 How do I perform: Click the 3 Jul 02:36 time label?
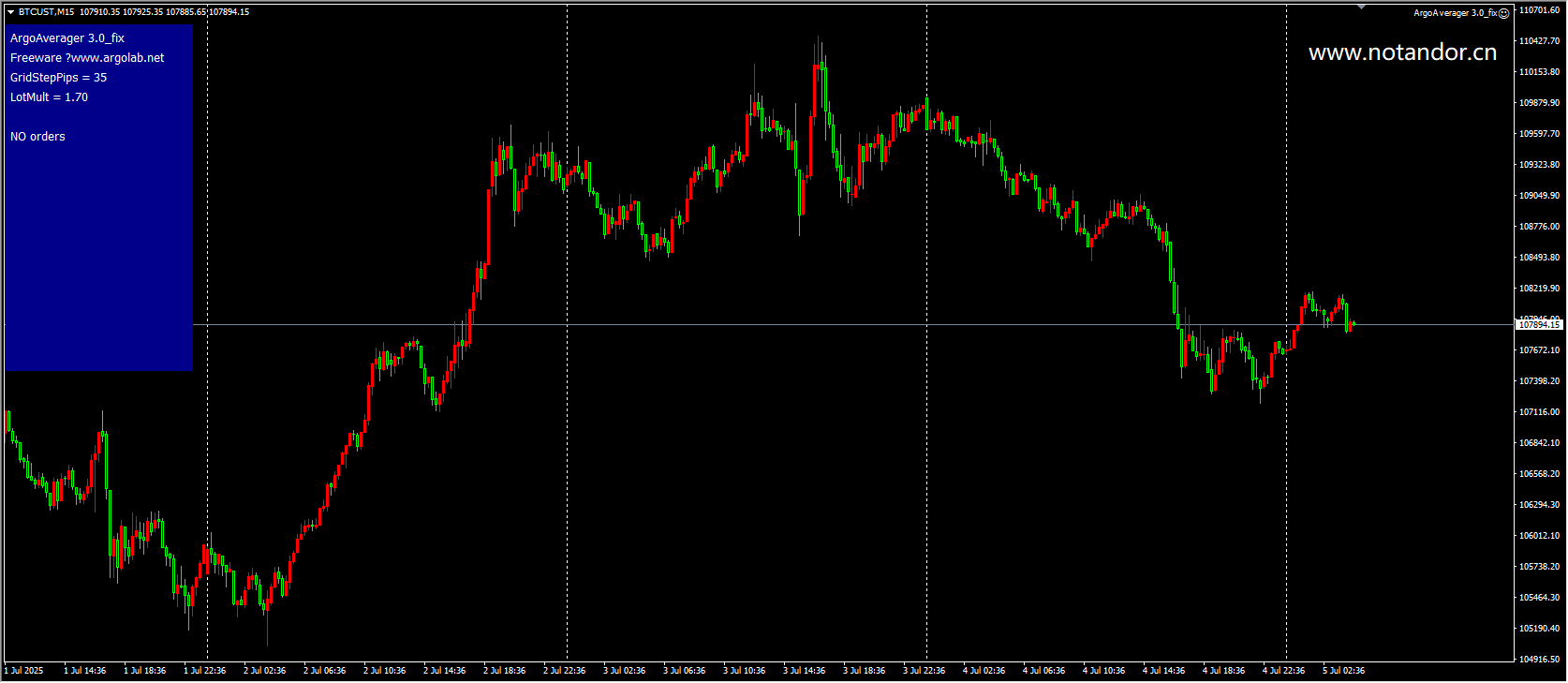pos(624,671)
